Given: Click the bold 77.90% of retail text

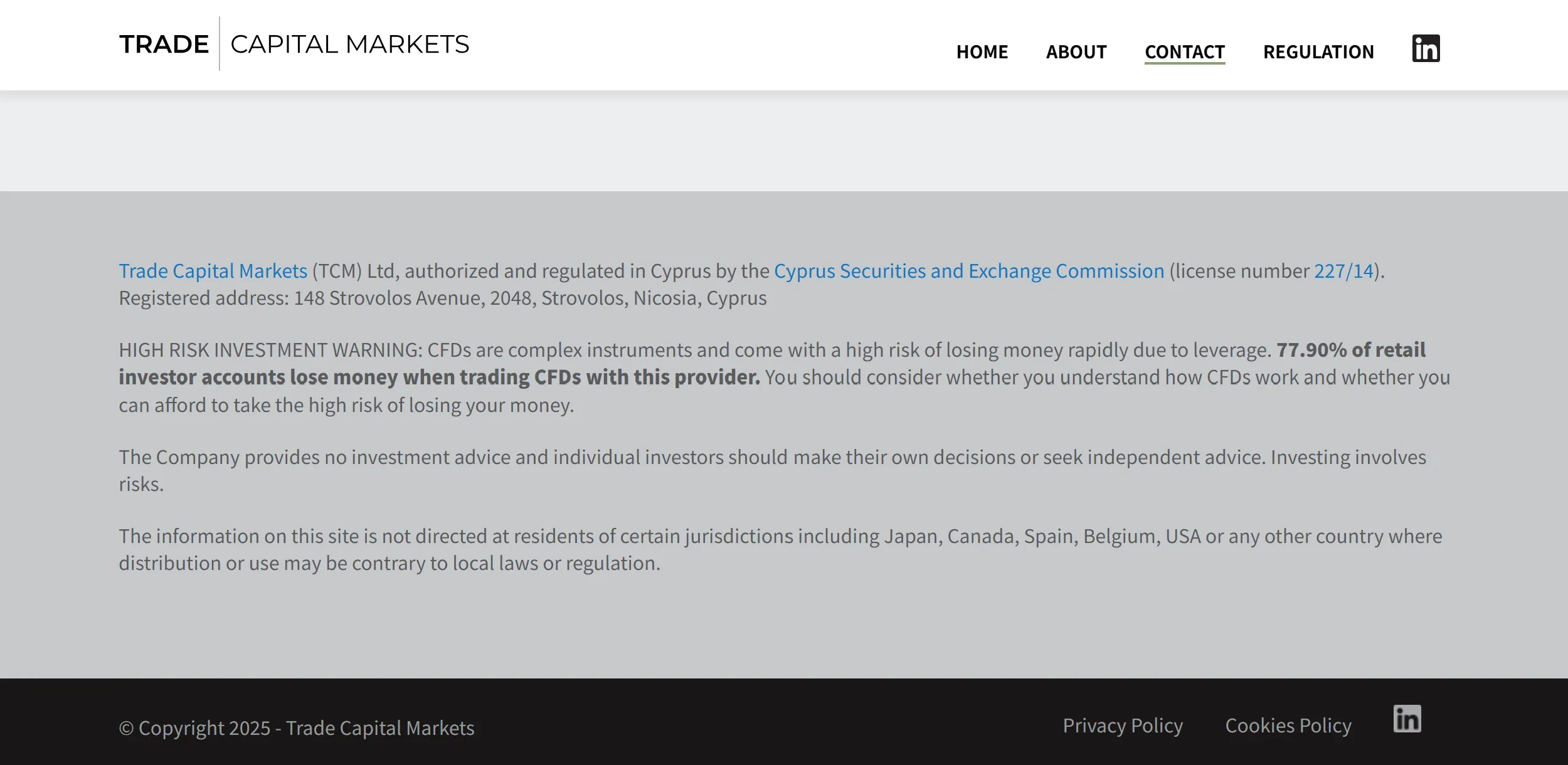Looking at the screenshot, I should [1351, 350].
